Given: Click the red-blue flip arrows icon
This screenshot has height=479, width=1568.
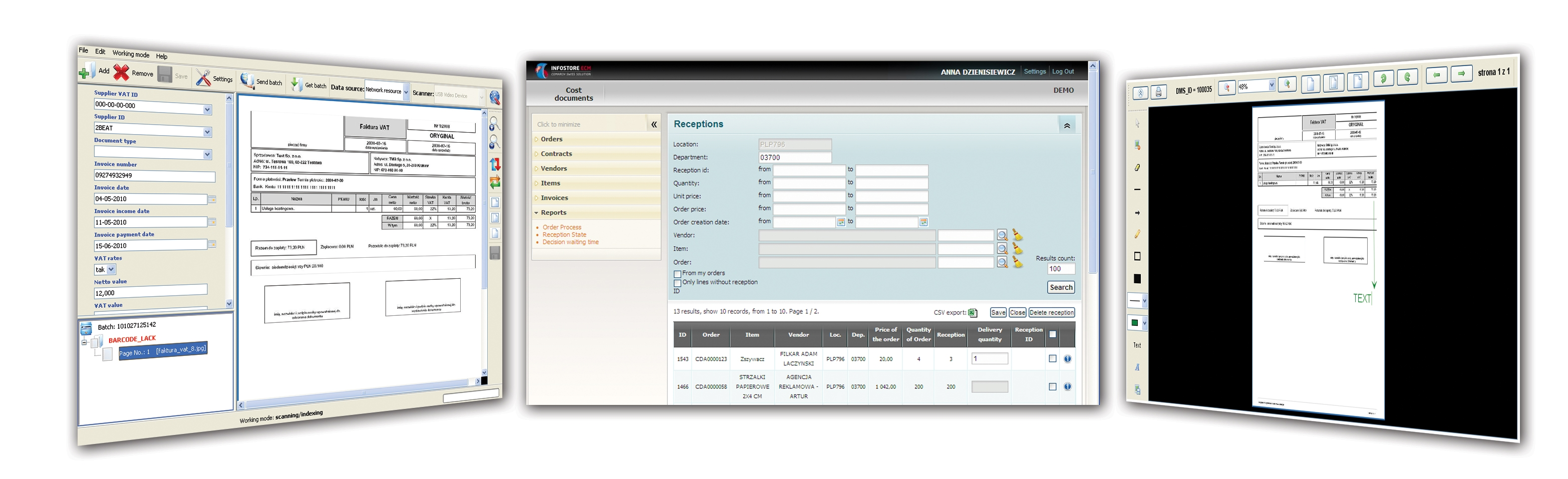Looking at the screenshot, I should pos(495,164).
